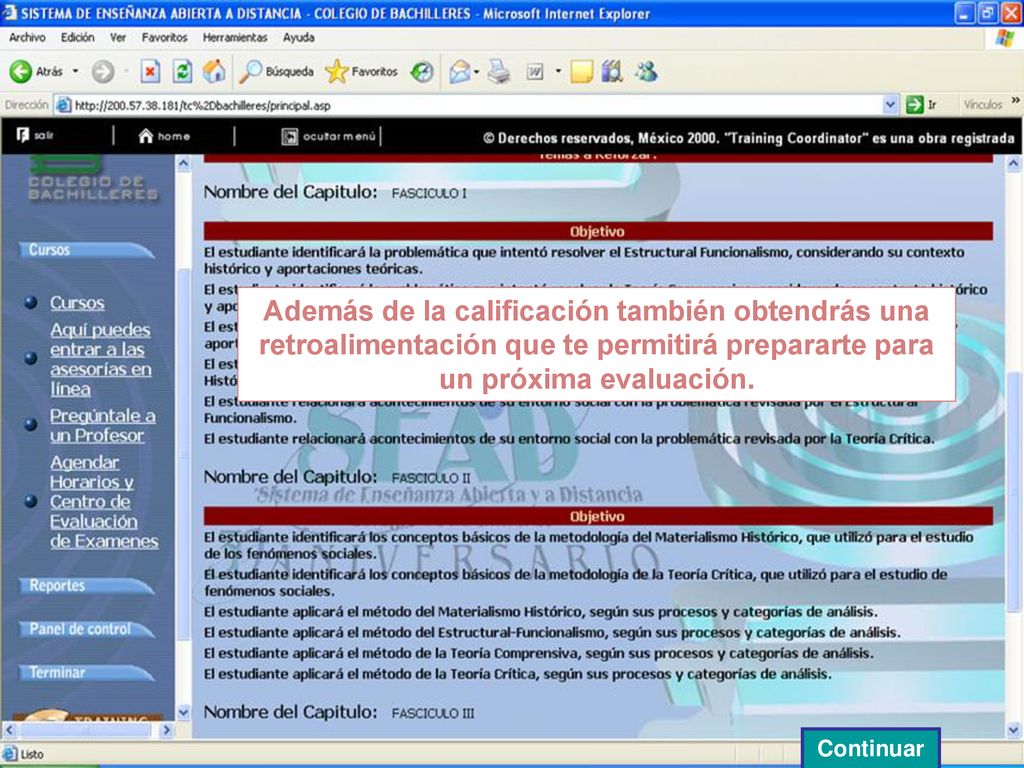Screen dimensions: 1024x768
Task: Open the back button history dropdown arrow
Action: pos(75,71)
